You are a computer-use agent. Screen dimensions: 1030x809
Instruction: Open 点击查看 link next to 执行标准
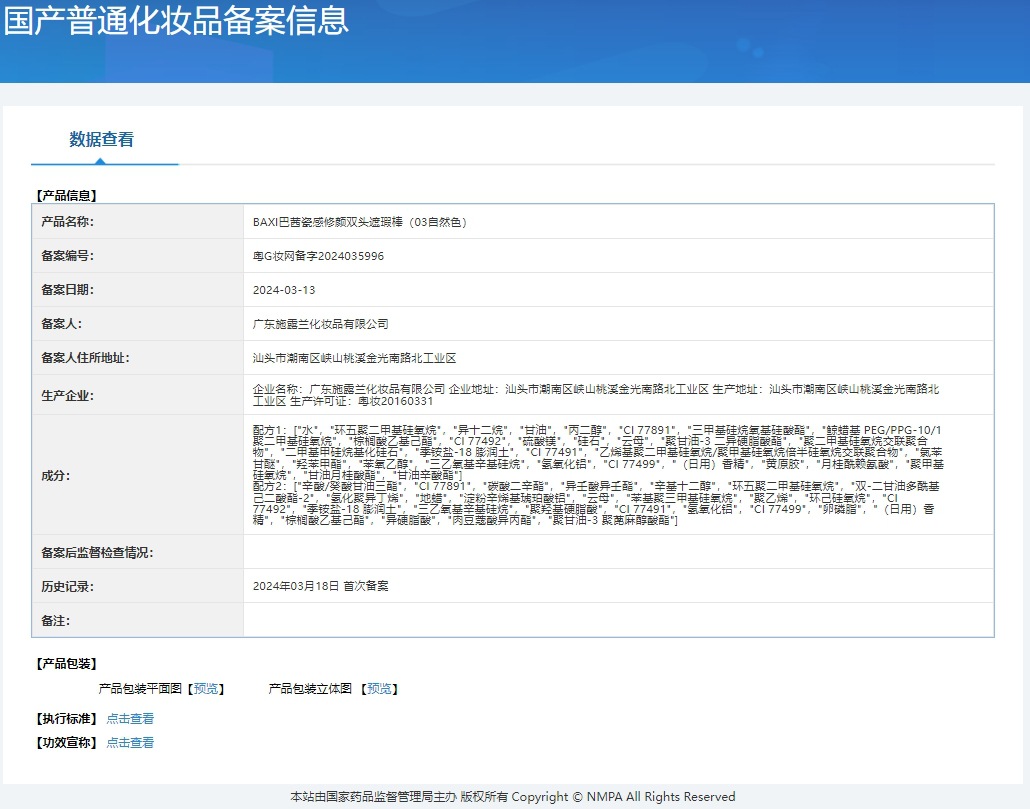coord(130,718)
